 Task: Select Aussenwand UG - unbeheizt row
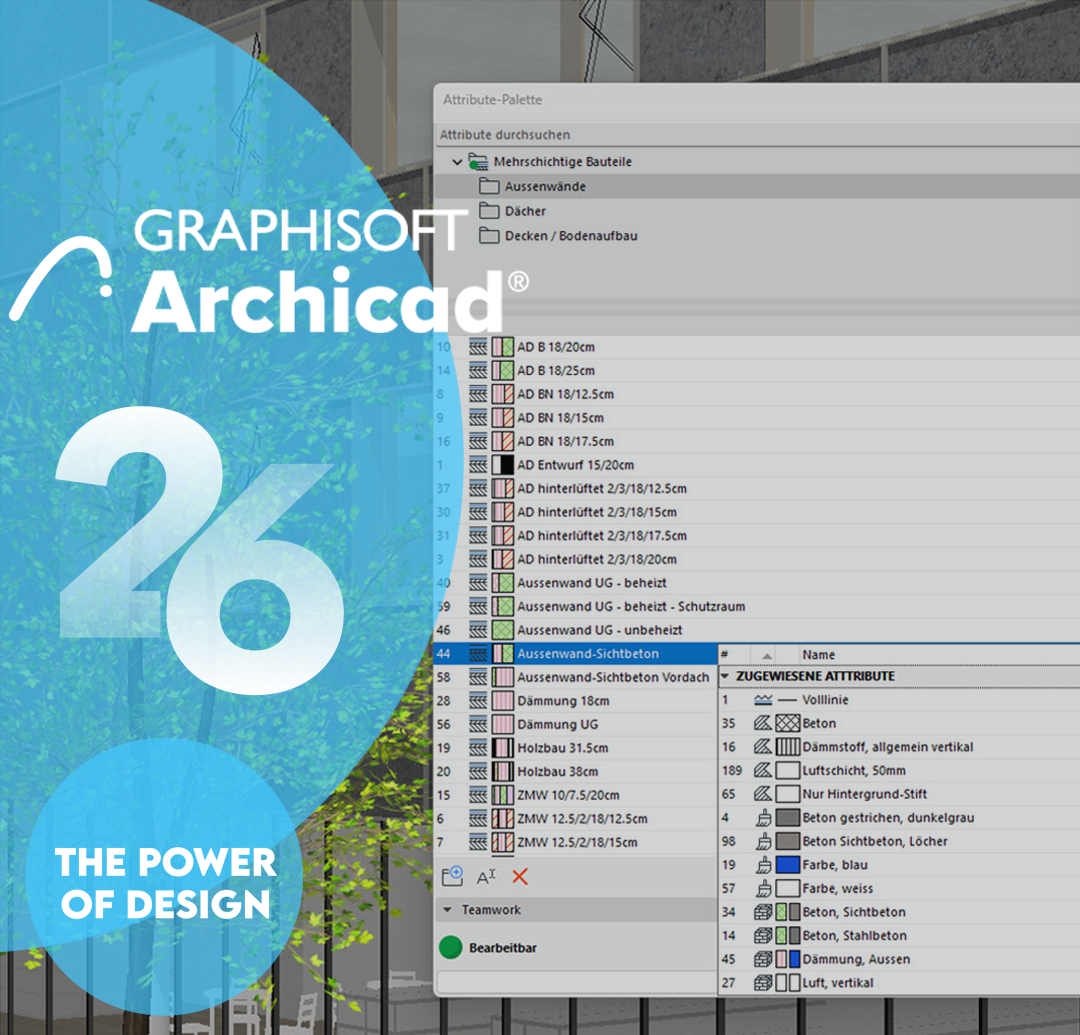[x=757, y=630]
